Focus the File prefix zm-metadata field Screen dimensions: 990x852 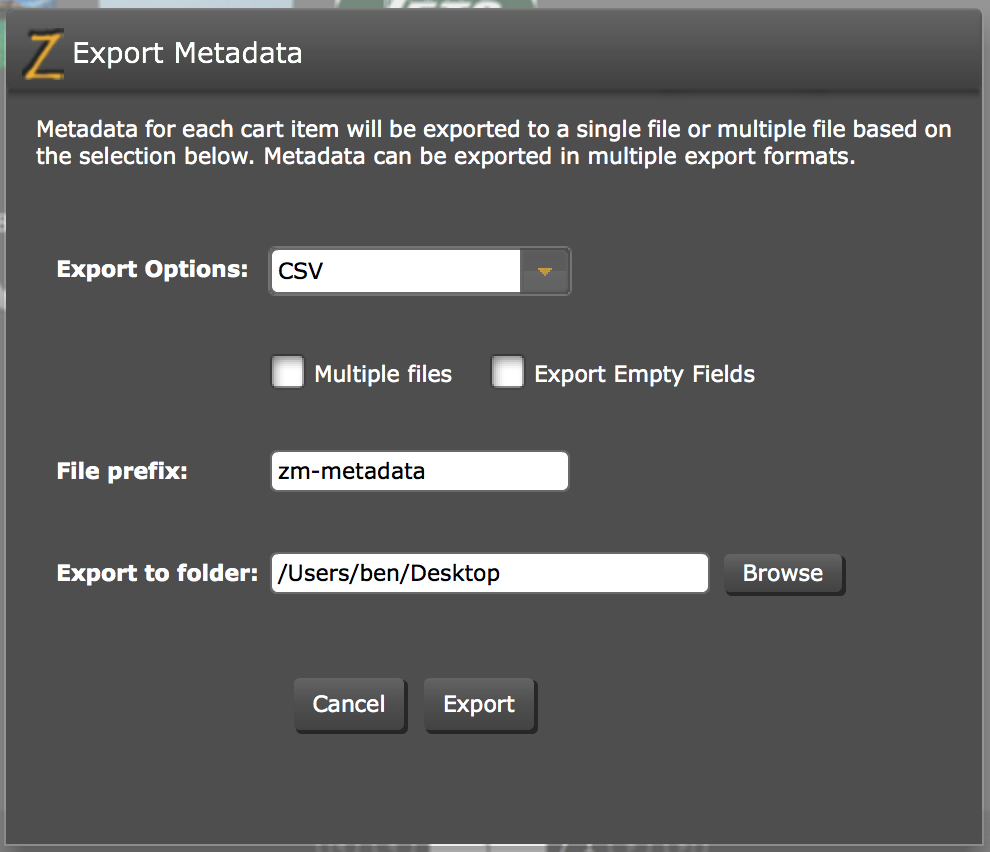(420, 471)
